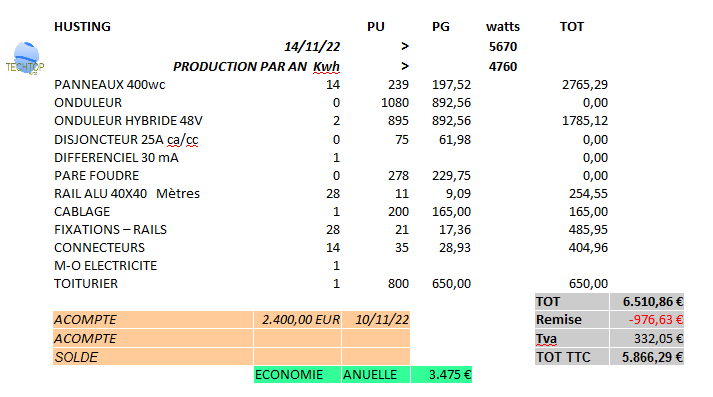Click the PARE FOUDRE label
713x397 pixels.
[x=96, y=176]
